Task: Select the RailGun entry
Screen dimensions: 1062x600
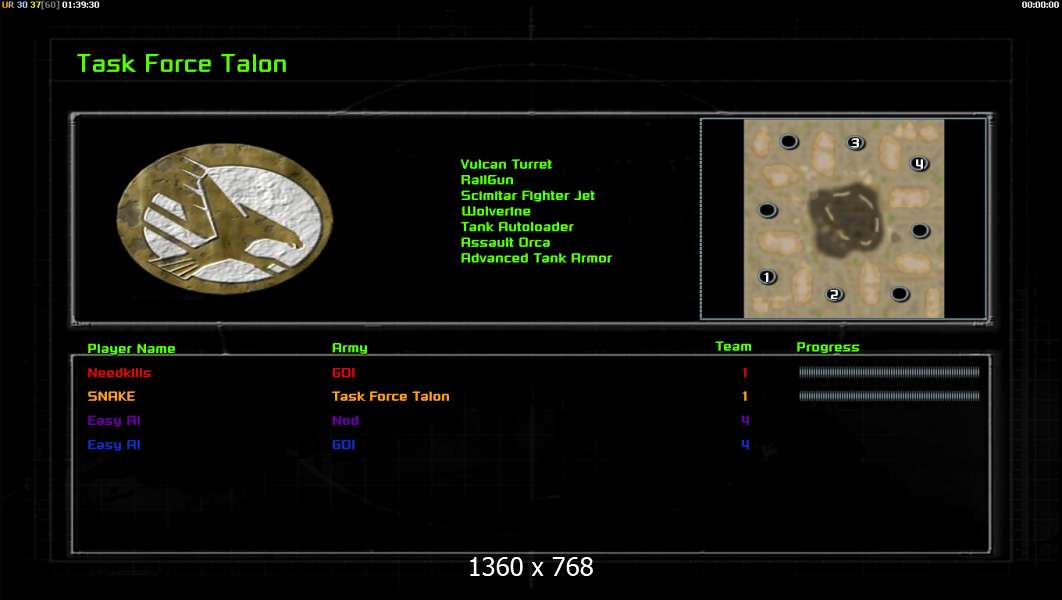Action: pyautogui.click(x=487, y=180)
